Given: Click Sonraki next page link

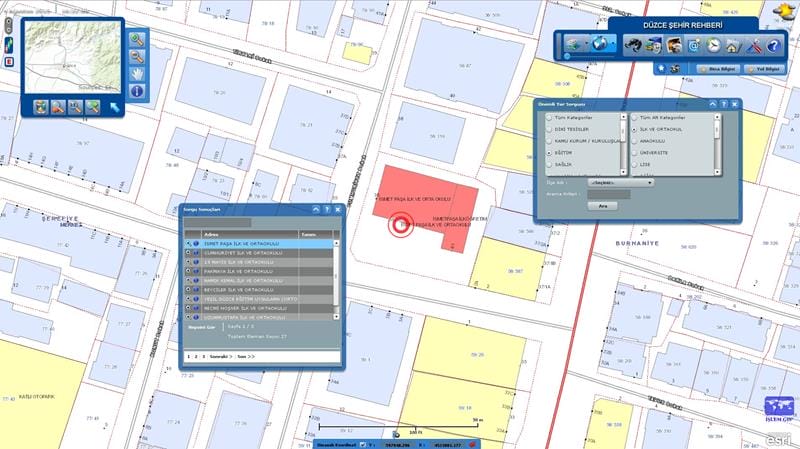Looking at the screenshot, I should pyautogui.click(x=221, y=357).
